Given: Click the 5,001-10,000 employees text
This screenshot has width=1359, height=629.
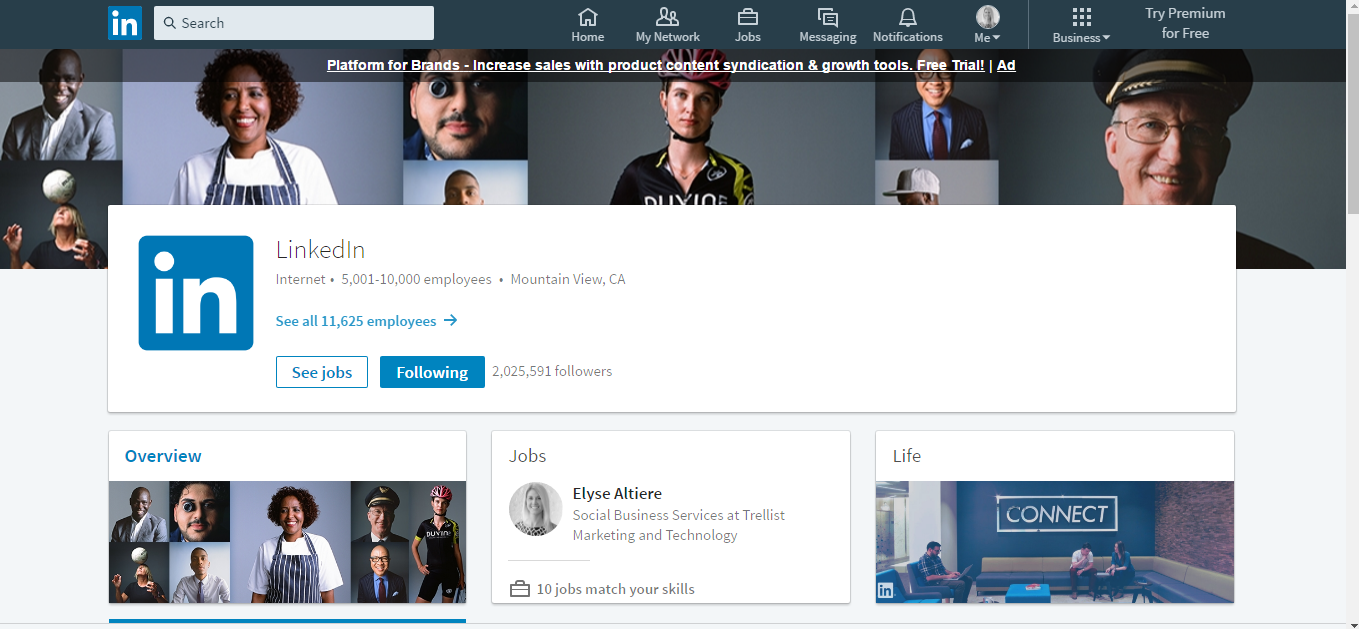Looking at the screenshot, I should click(x=416, y=279).
